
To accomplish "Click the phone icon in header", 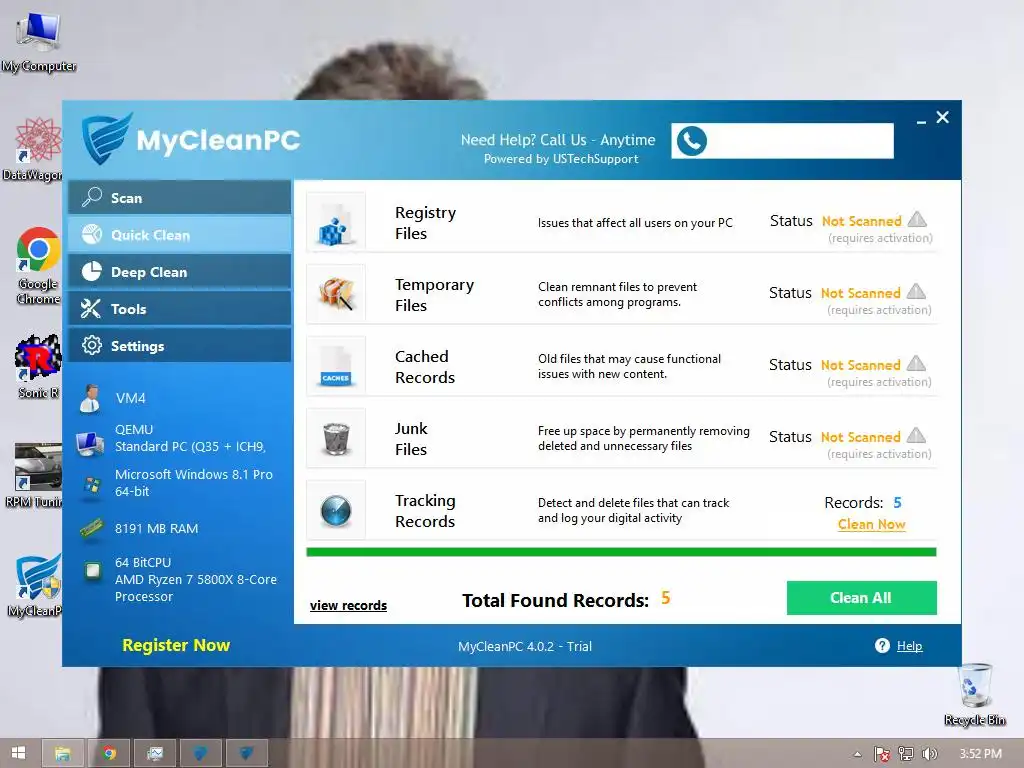I will pos(692,140).
